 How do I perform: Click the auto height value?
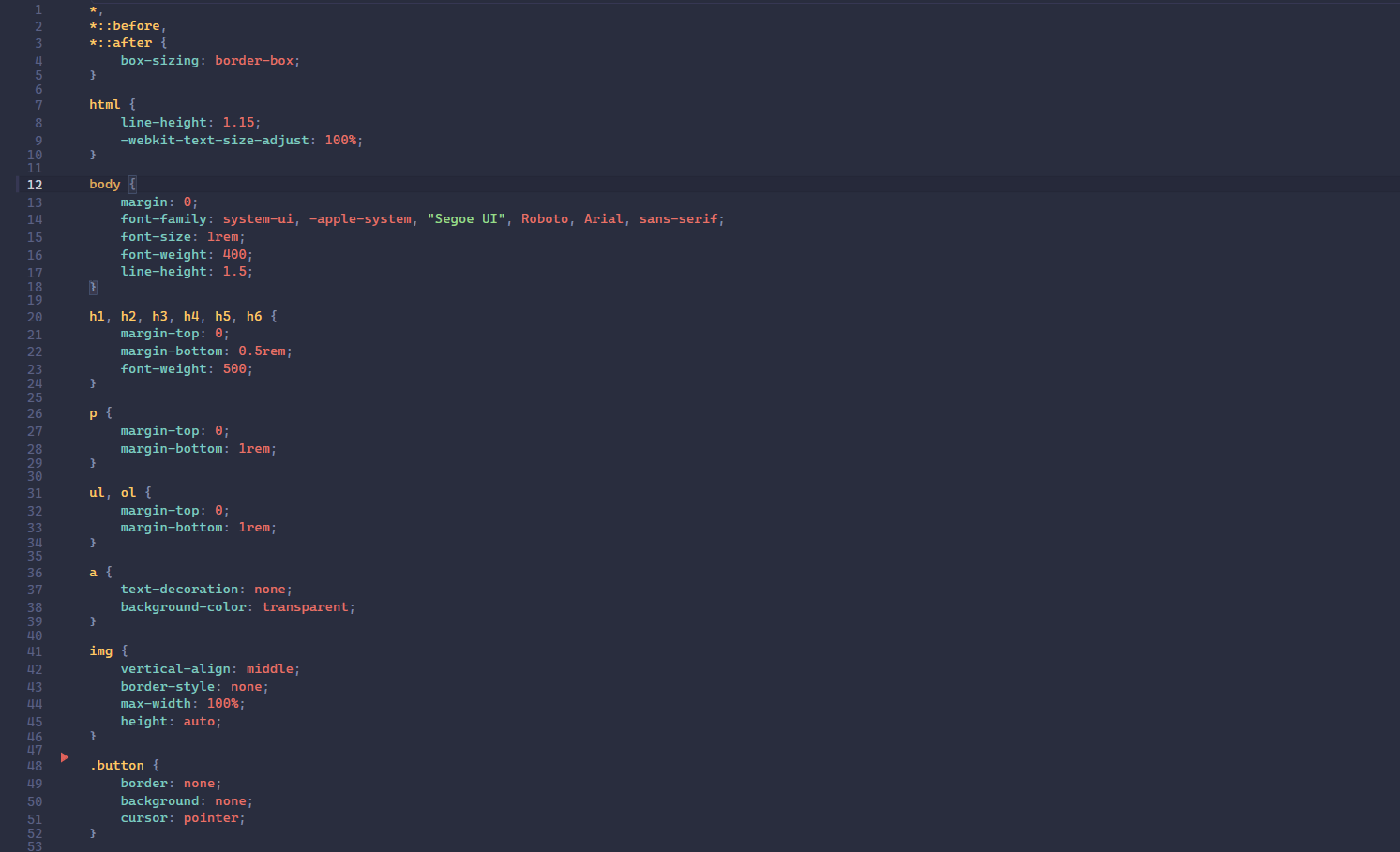click(199, 722)
